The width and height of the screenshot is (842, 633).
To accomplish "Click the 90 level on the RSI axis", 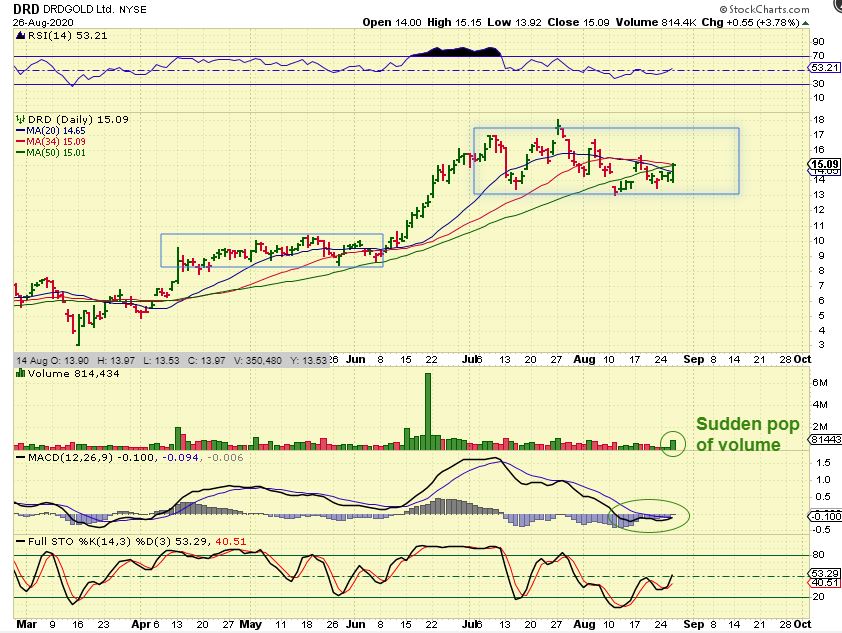I will 818,41.
